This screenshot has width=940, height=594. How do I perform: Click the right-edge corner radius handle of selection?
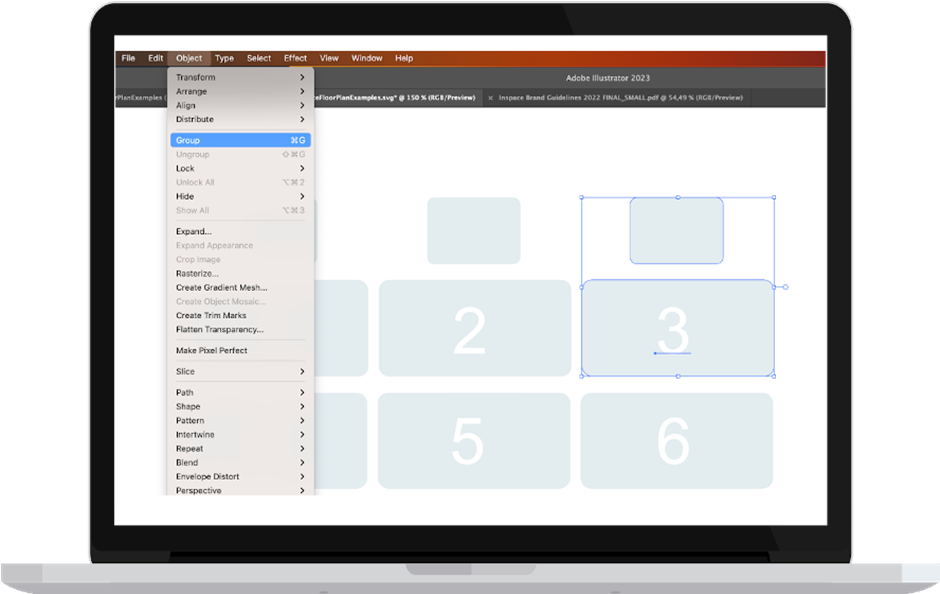[785, 287]
